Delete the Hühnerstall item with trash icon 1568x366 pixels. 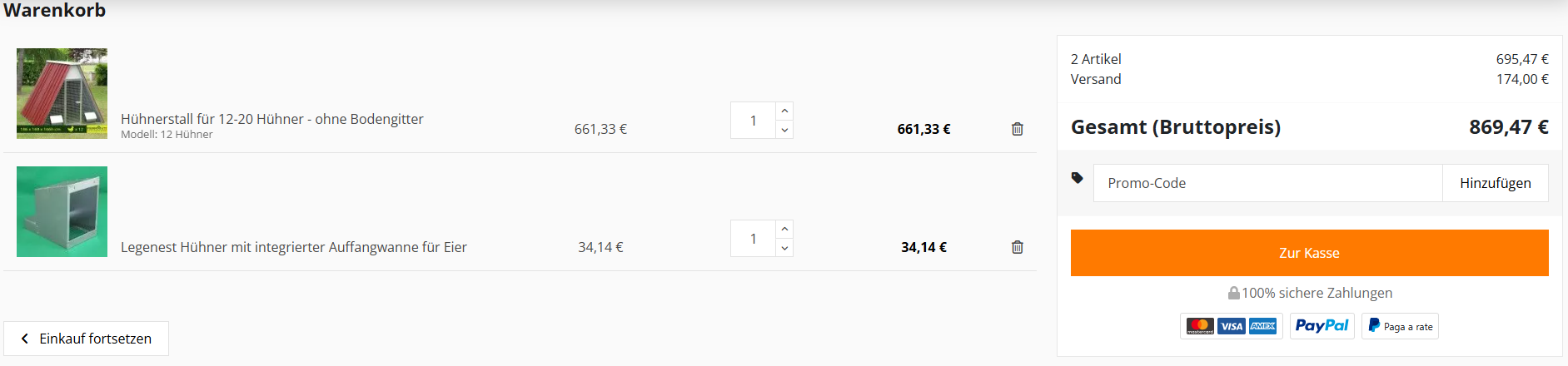[x=1017, y=129]
